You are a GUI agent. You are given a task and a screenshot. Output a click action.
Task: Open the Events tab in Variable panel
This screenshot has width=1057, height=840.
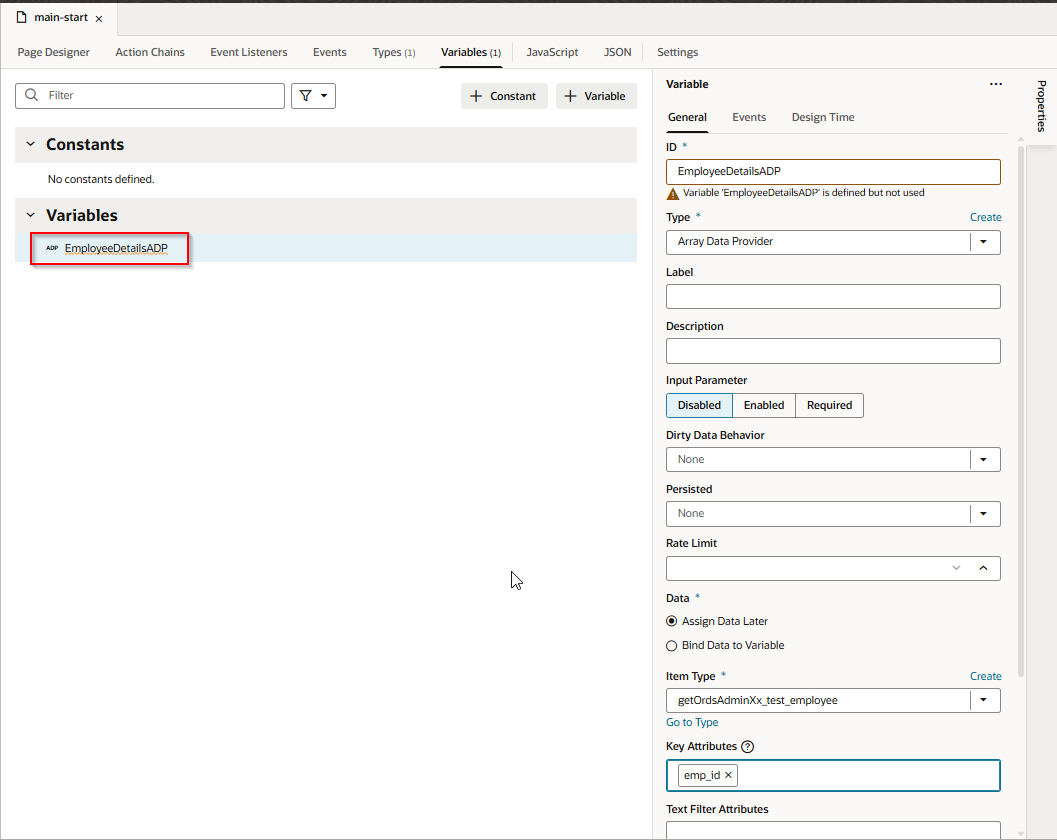[748, 117]
